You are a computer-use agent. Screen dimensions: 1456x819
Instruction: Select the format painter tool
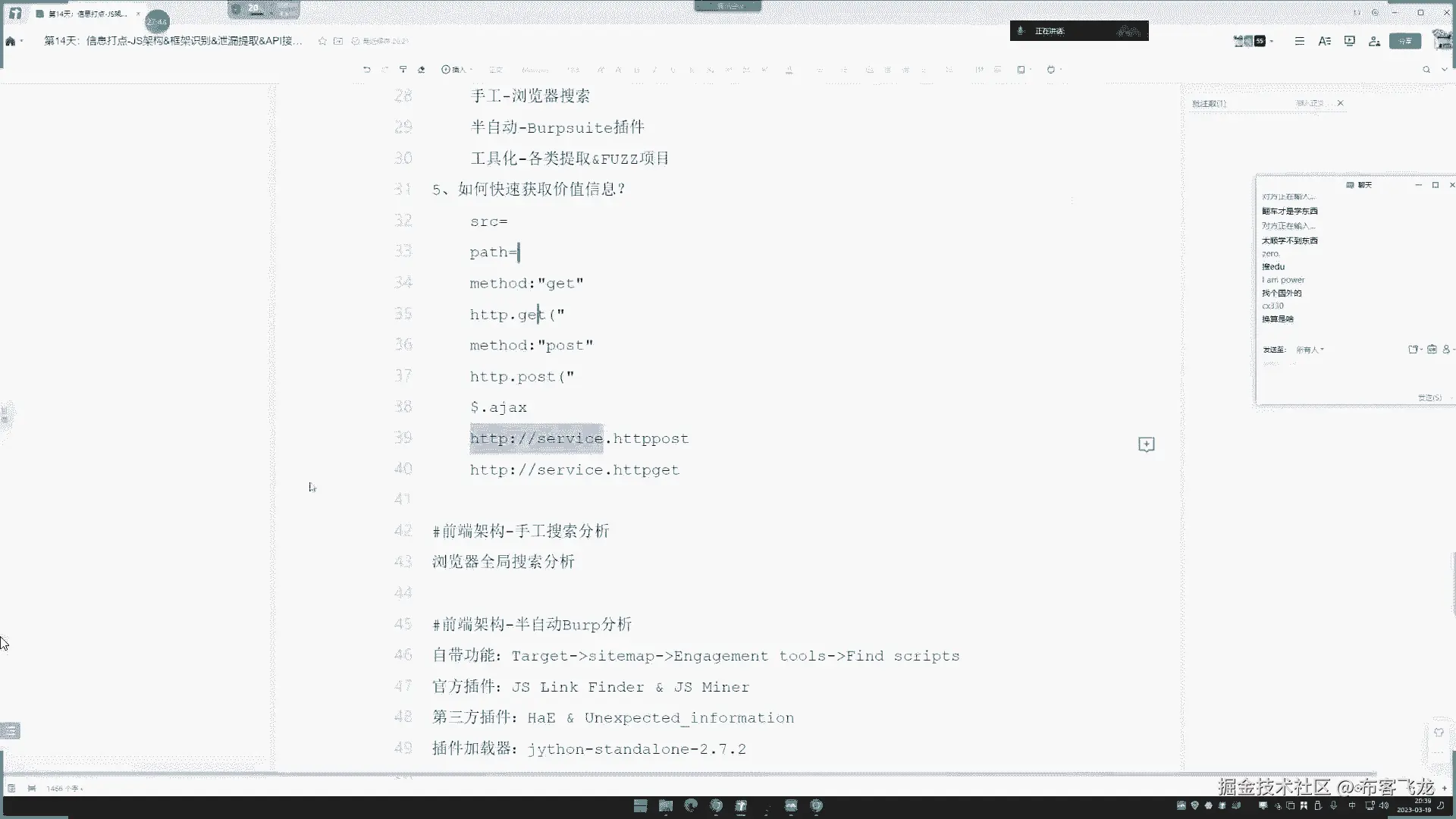pyautogui.click(x=403, y=69)
